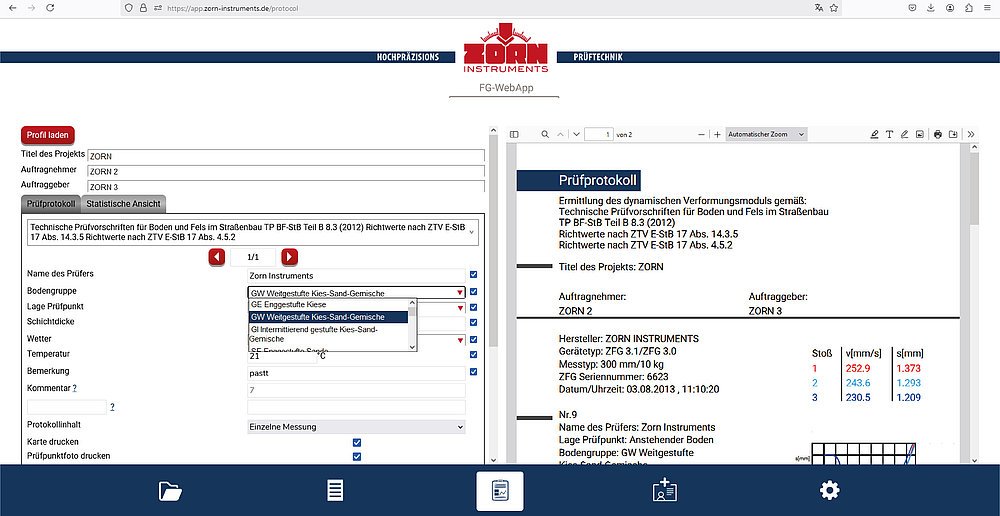The image size is (1000, 516).
Task: Open the contact card icon in bottom bar
Action: 665,490
